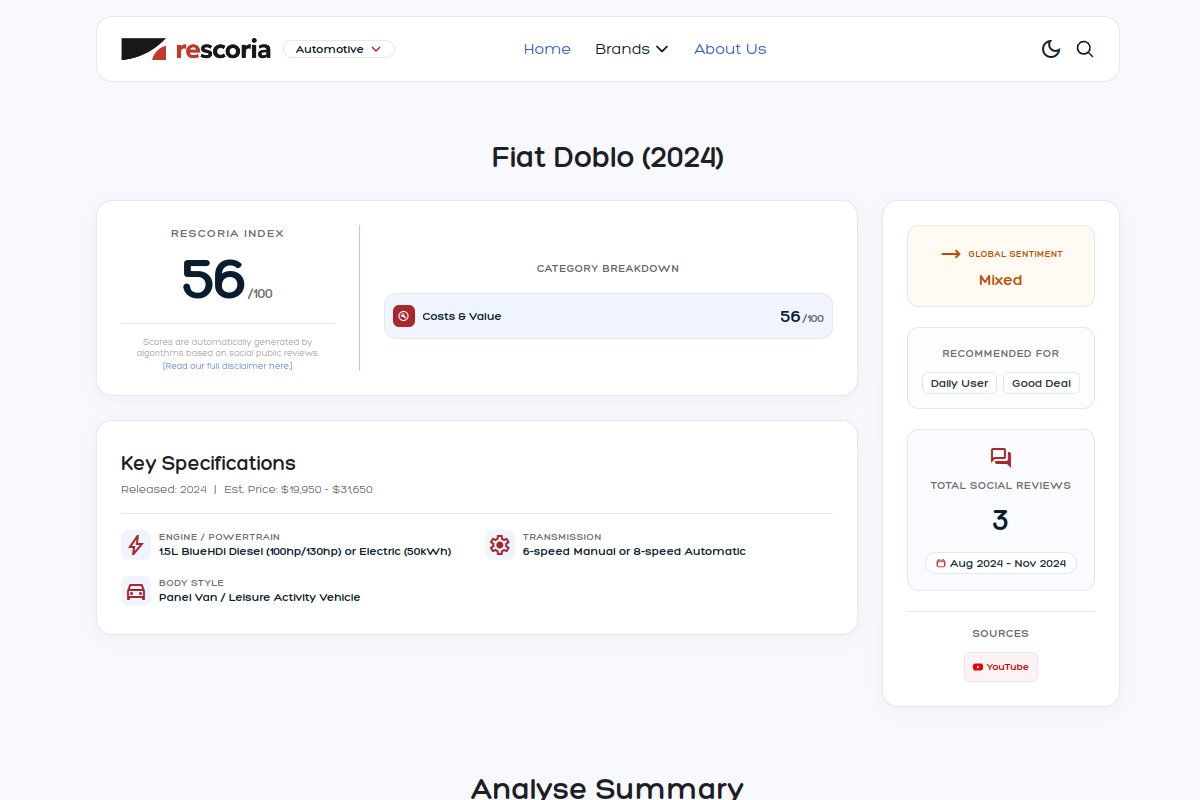Click the Key Specifications heading
Viewport: 1200px width, 800px height.
[208, 463]
